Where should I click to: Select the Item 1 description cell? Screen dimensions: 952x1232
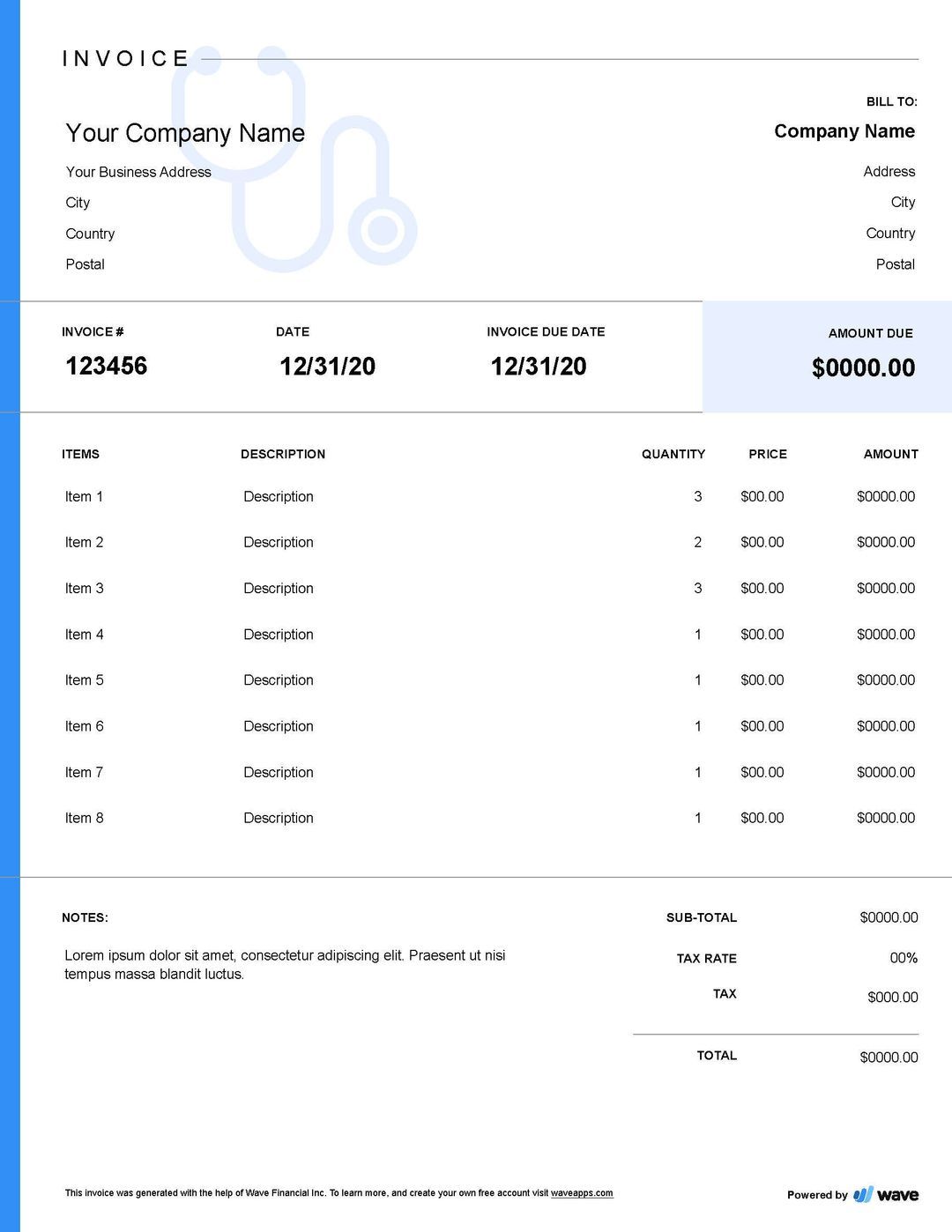coord(279,496)
